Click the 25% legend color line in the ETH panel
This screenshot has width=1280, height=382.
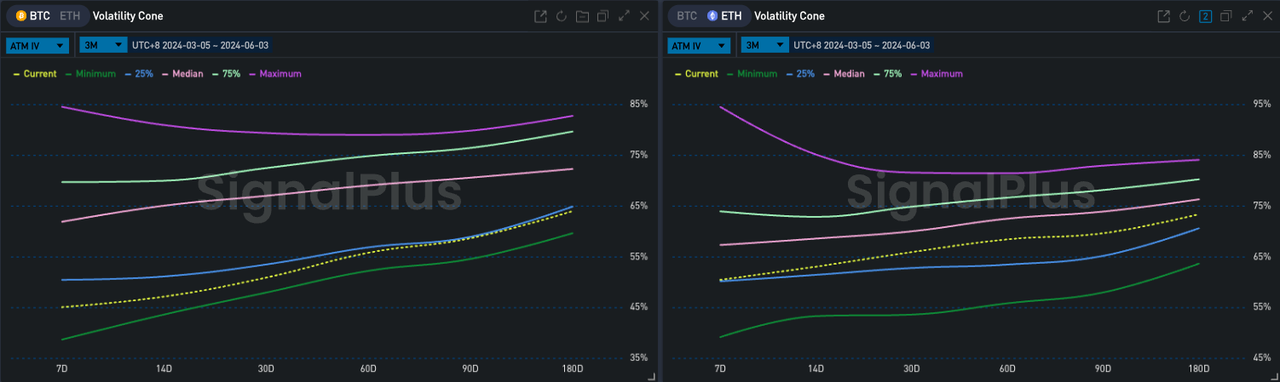[x=790, y=74]
